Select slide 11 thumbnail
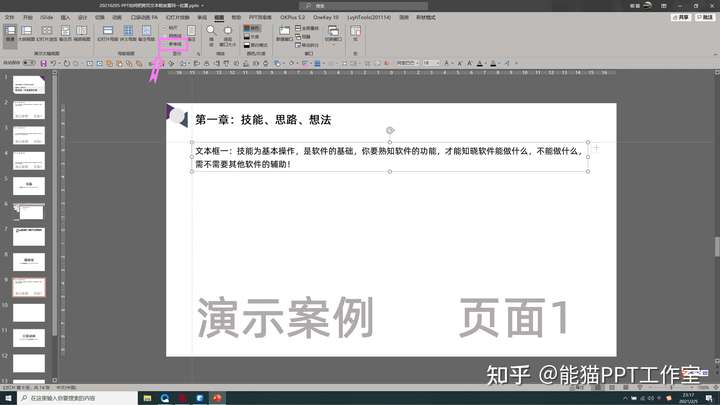Image resolution: width=720 pixels, height=405 pixels. click(28, 338)
